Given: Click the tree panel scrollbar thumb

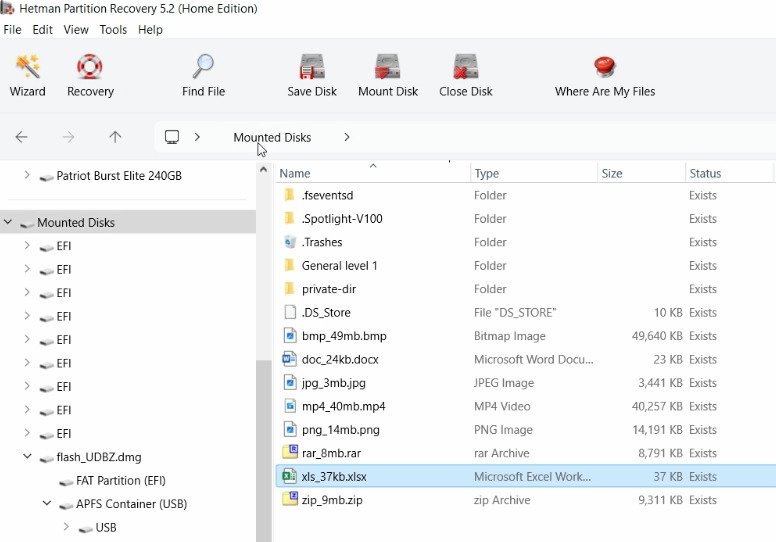Looking at the screenshot, I should coord(264,449).
